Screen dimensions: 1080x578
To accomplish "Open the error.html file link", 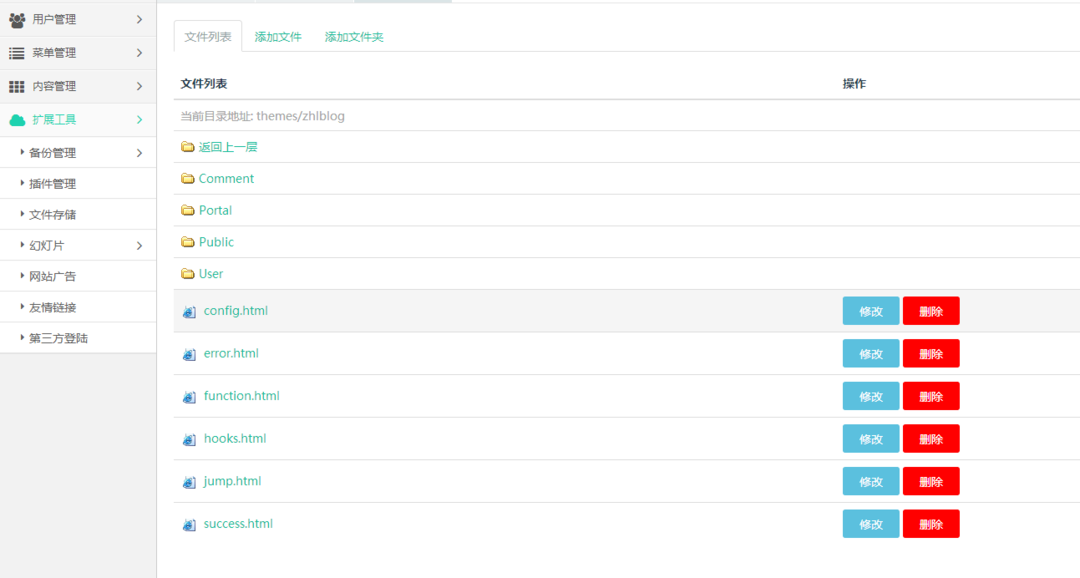I will [x=231, y=353].
